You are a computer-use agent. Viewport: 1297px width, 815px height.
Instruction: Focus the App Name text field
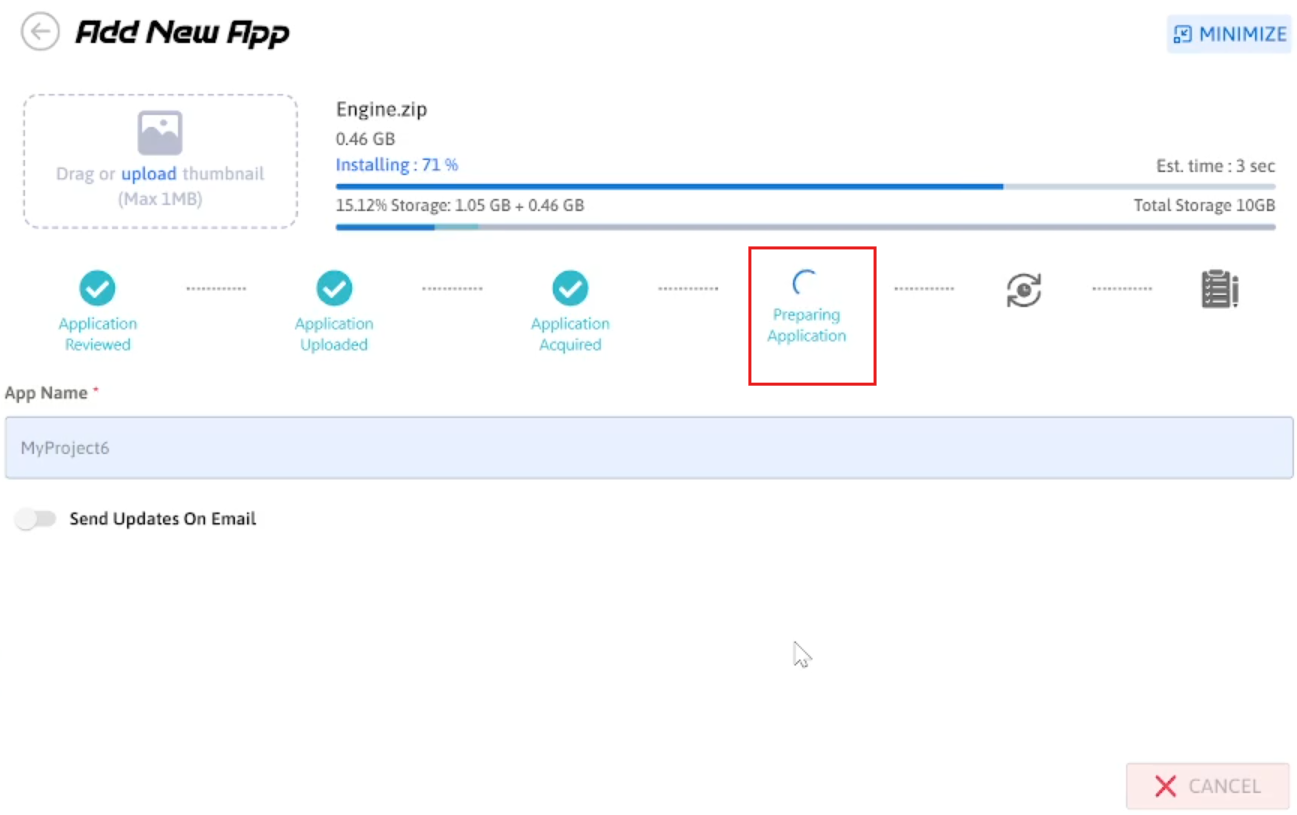pos(648,448)
